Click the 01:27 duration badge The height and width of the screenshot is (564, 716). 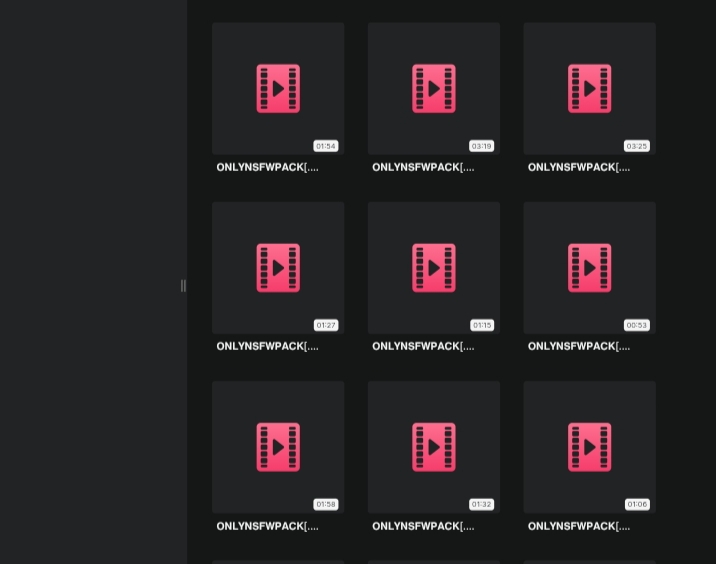point(326,325)
